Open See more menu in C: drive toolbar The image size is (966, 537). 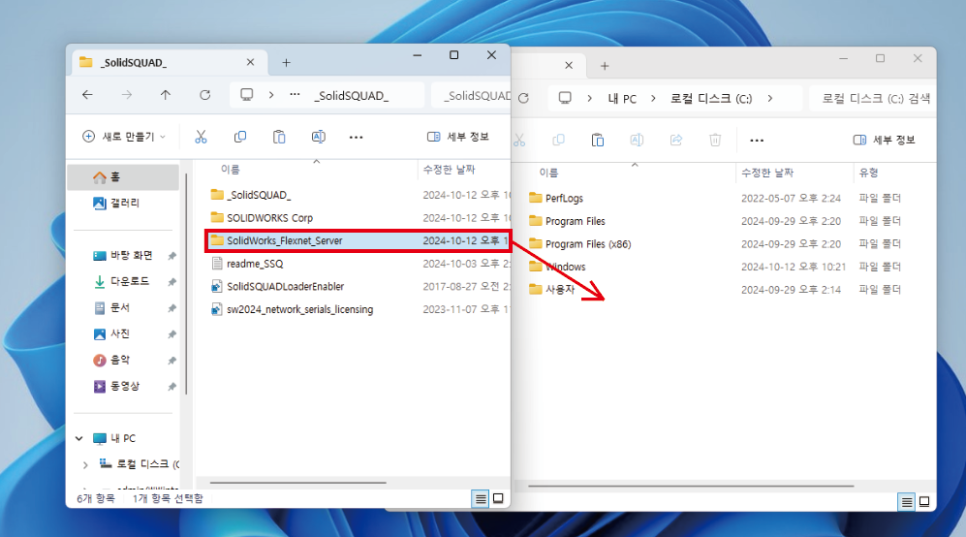(757, 140)
